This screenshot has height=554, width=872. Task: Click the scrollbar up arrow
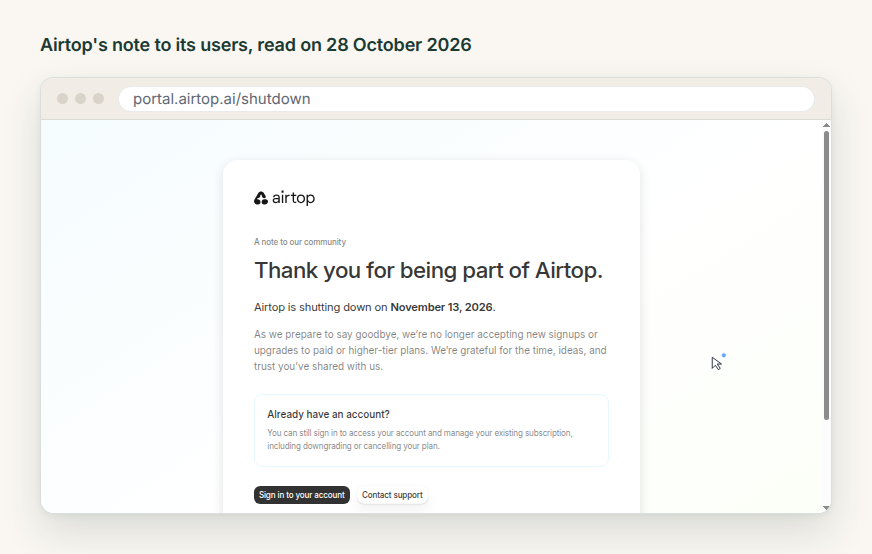[x=826, y=126]
